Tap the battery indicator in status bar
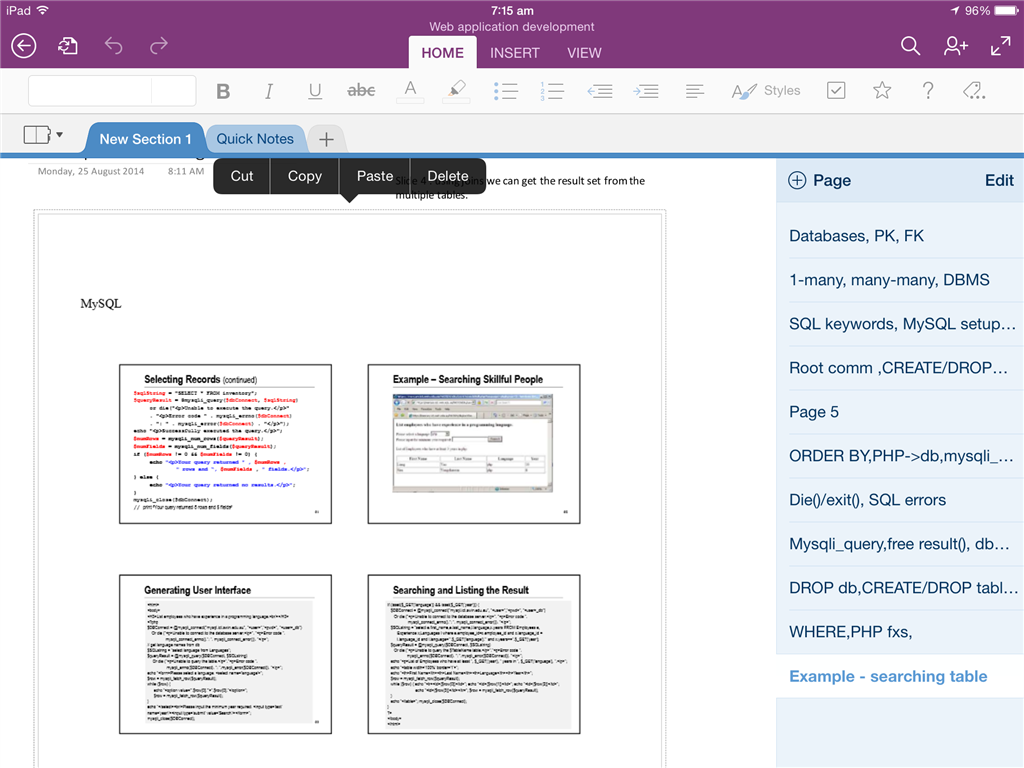 [1006, 11]
